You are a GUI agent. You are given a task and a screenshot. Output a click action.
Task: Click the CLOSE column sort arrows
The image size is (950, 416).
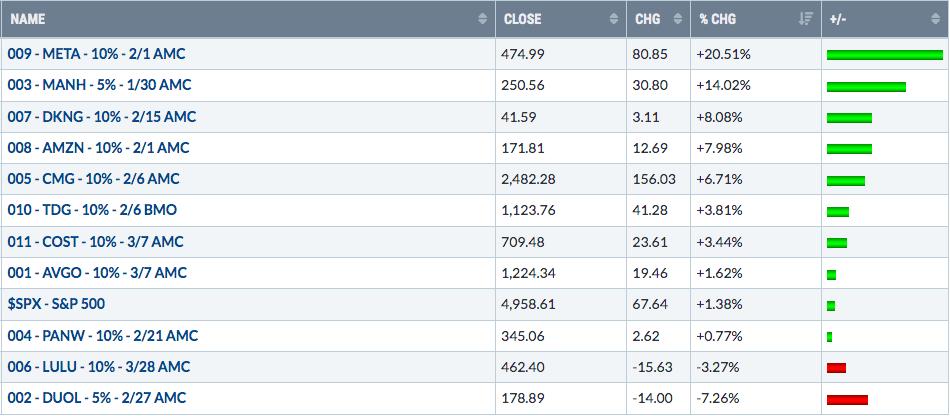coord(614,19)
